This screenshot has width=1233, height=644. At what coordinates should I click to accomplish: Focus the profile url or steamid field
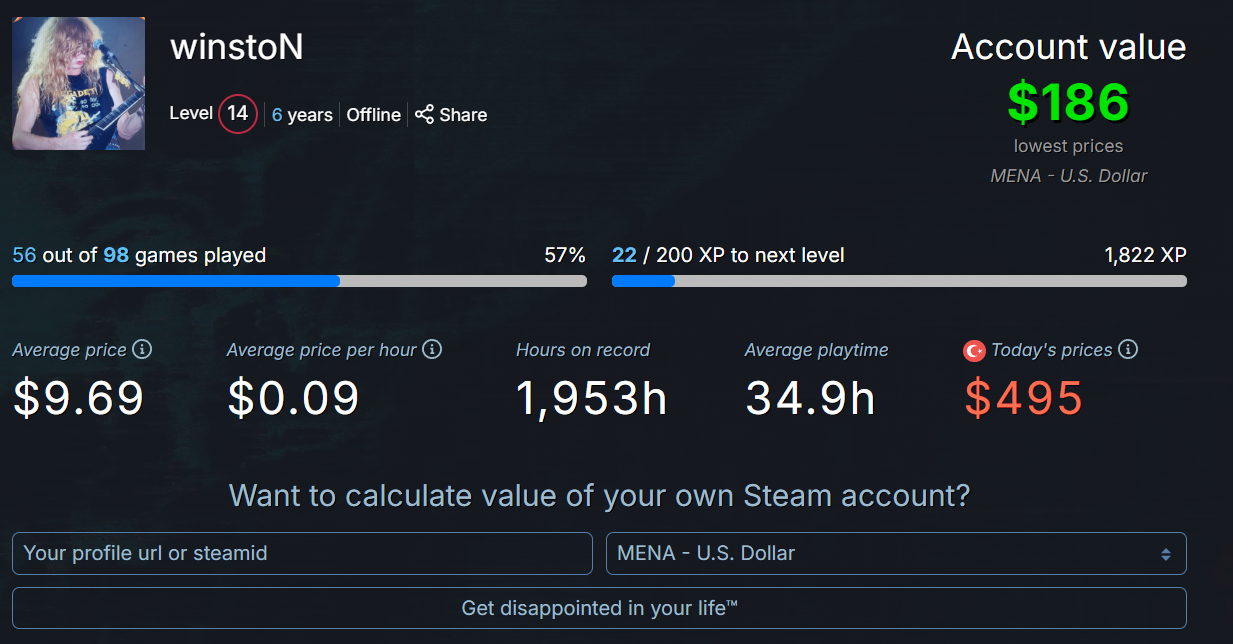[302, 553]
